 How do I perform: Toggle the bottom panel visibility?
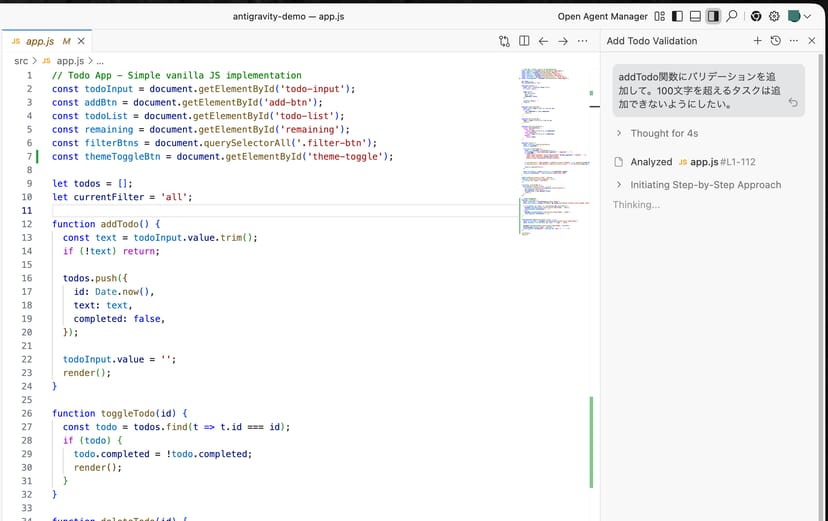tap(695, 16)
